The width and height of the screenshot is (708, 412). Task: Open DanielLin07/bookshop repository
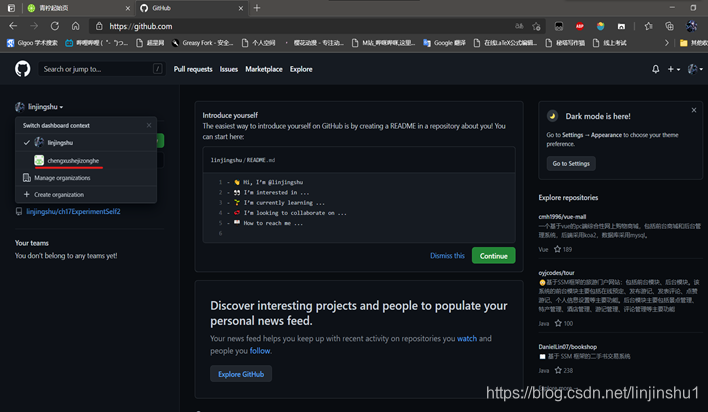click(568, 347)
